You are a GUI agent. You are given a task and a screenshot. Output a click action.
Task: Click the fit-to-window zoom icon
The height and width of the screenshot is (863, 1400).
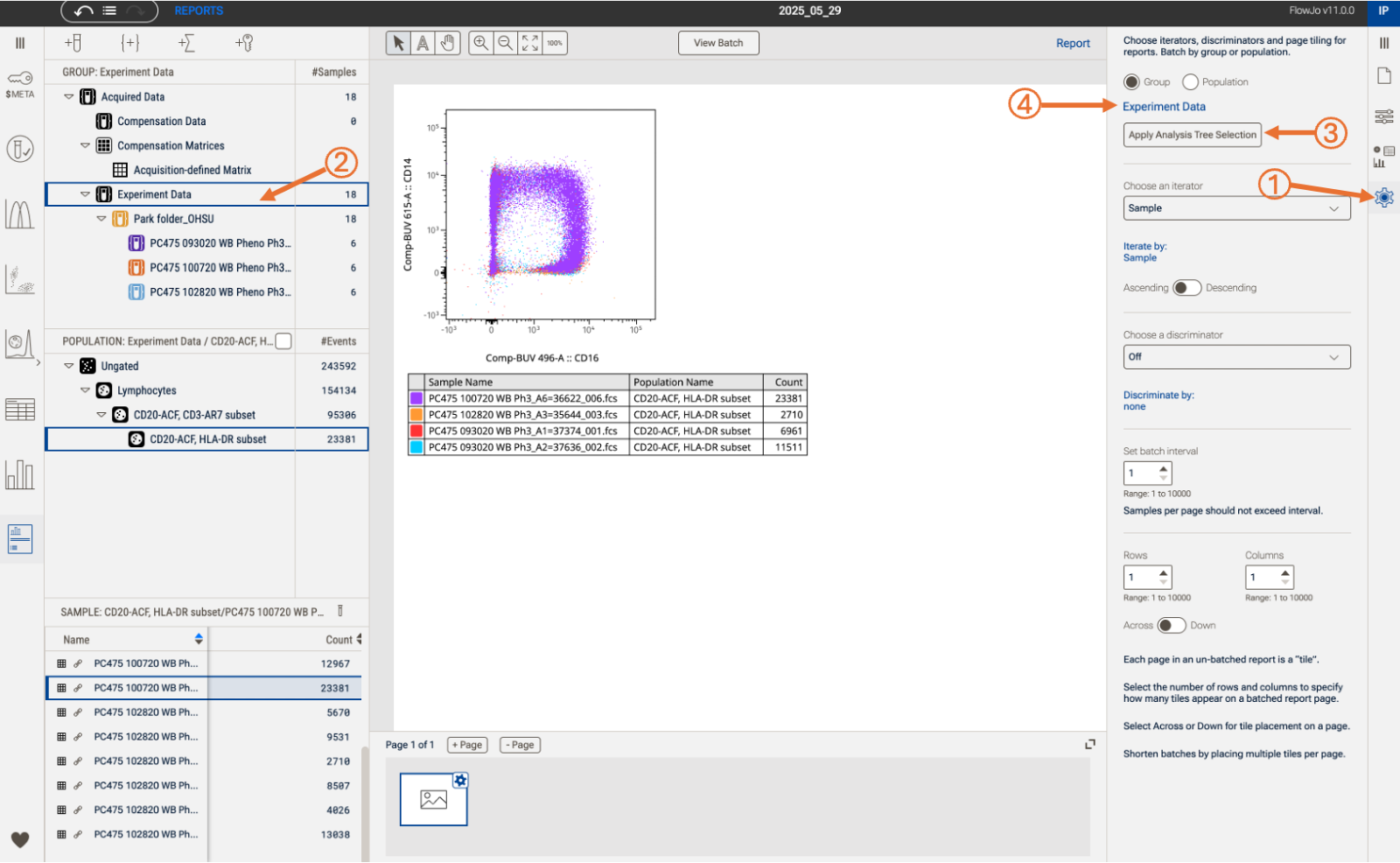530,43
